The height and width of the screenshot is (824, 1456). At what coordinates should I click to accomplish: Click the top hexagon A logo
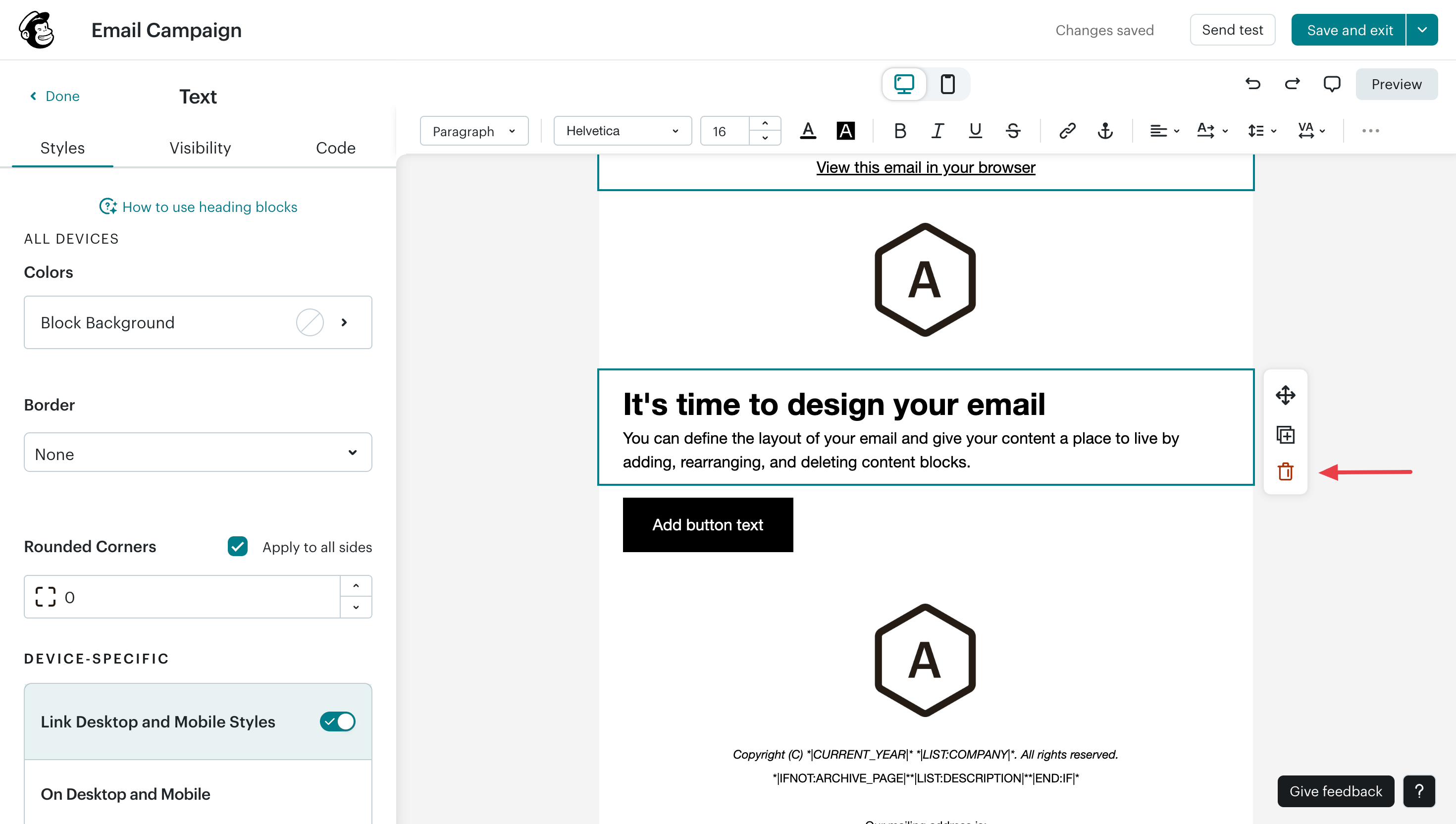click(925, 280)
